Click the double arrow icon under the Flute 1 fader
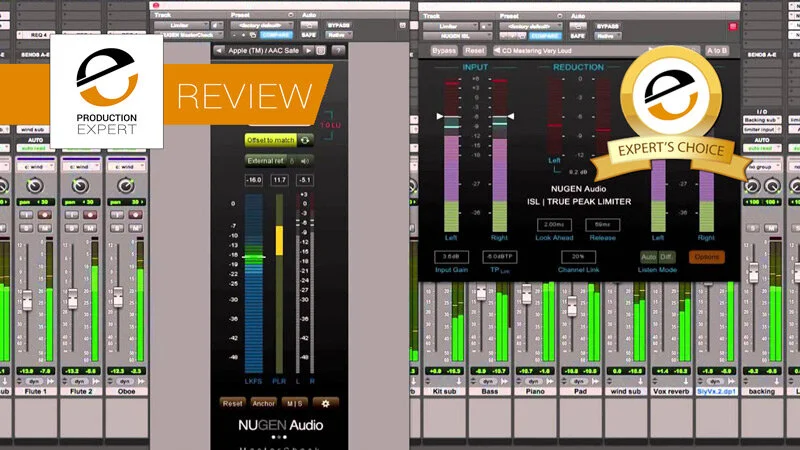Viewport: 800px width, 450px height. [x=51, y=381]
